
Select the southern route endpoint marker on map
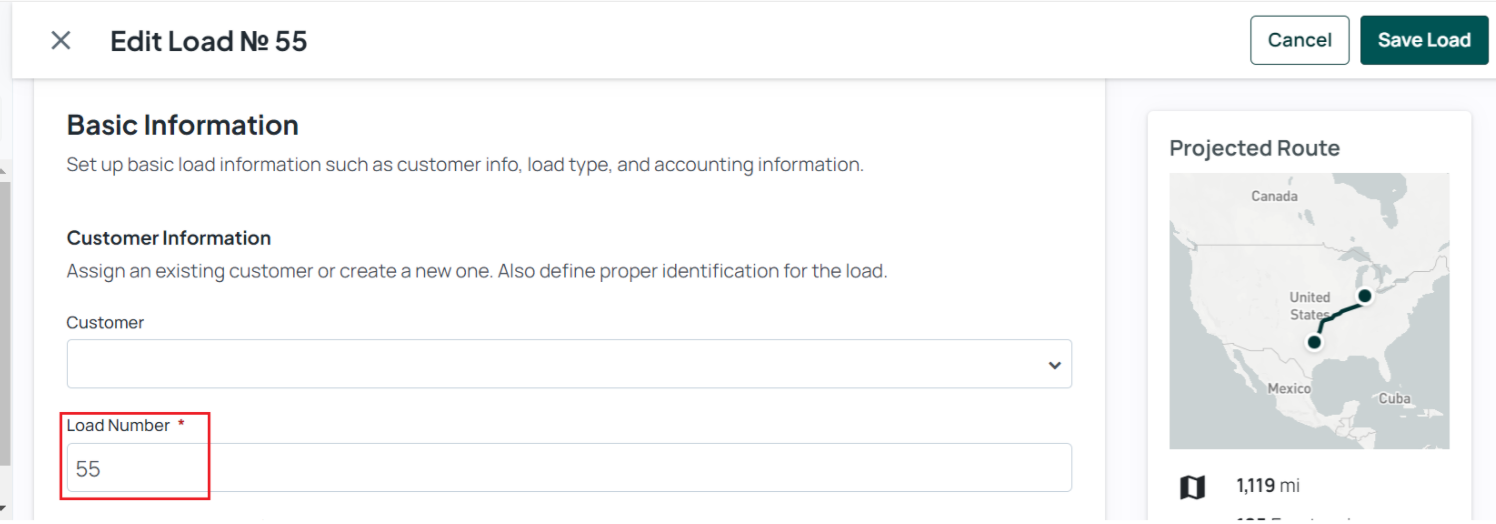(x=1315, y=342)
